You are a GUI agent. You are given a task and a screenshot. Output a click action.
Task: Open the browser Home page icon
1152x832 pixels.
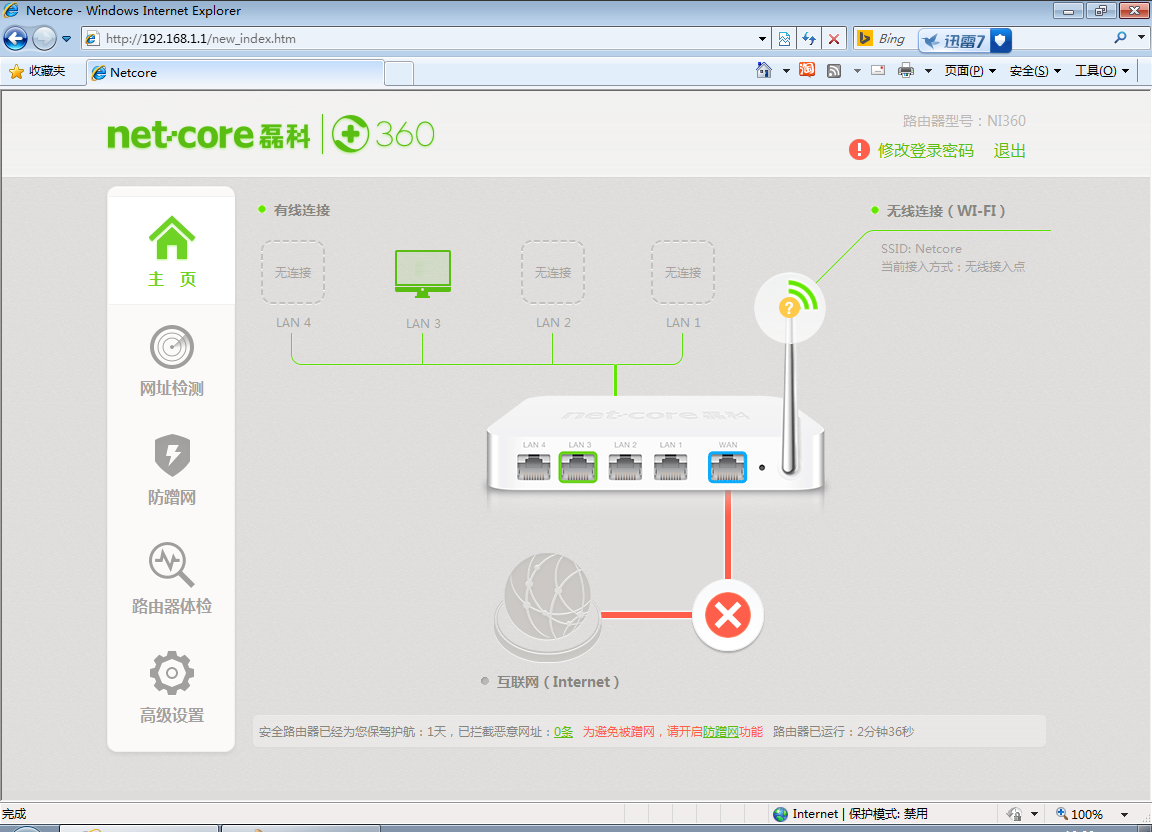764,71
